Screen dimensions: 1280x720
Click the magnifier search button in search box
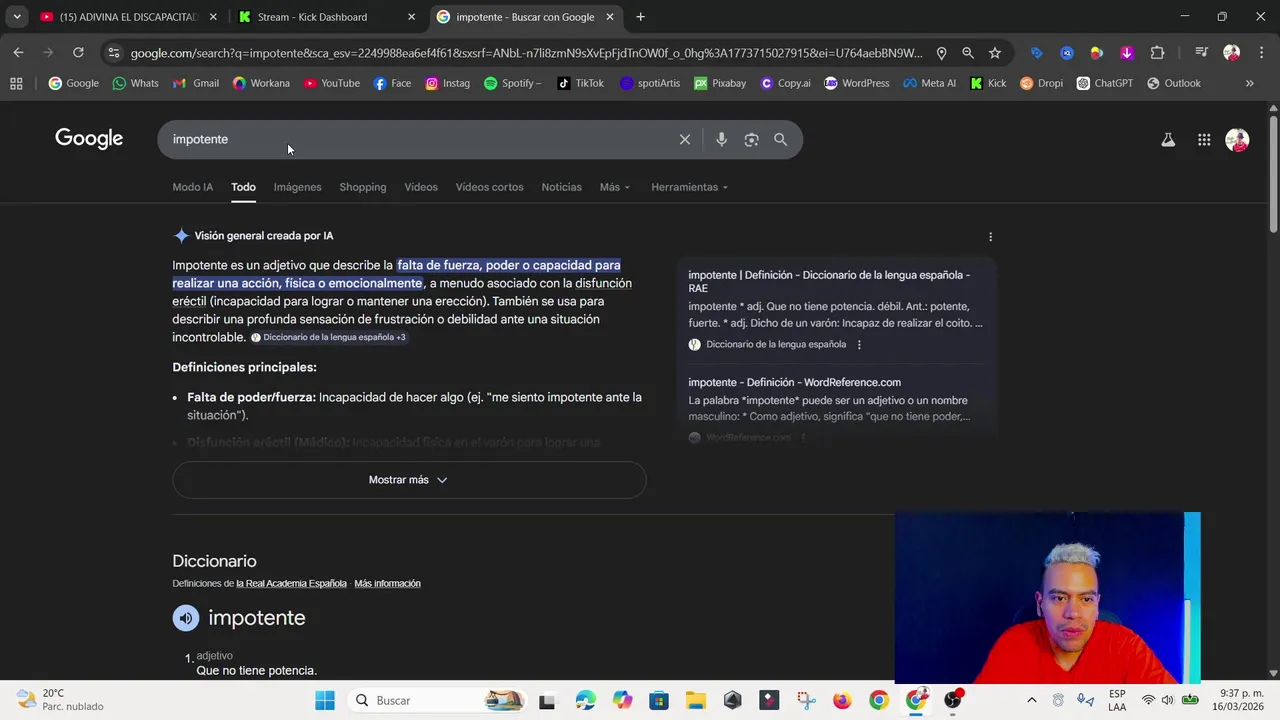(781, 140)
